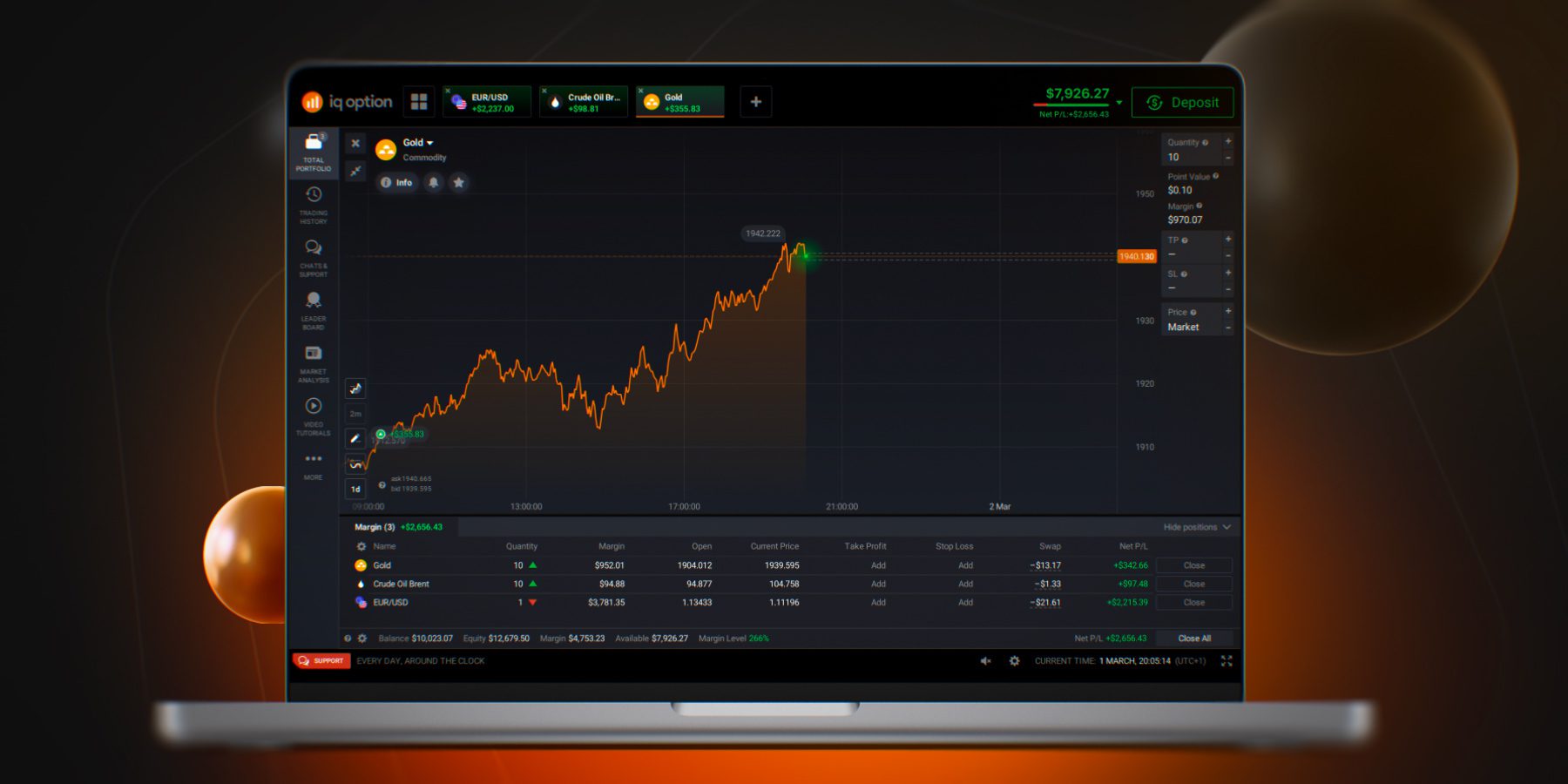The height and width of the screenshot is (784, 1568).
Task: Open the chart indicators icon
Action: point(355,463)
